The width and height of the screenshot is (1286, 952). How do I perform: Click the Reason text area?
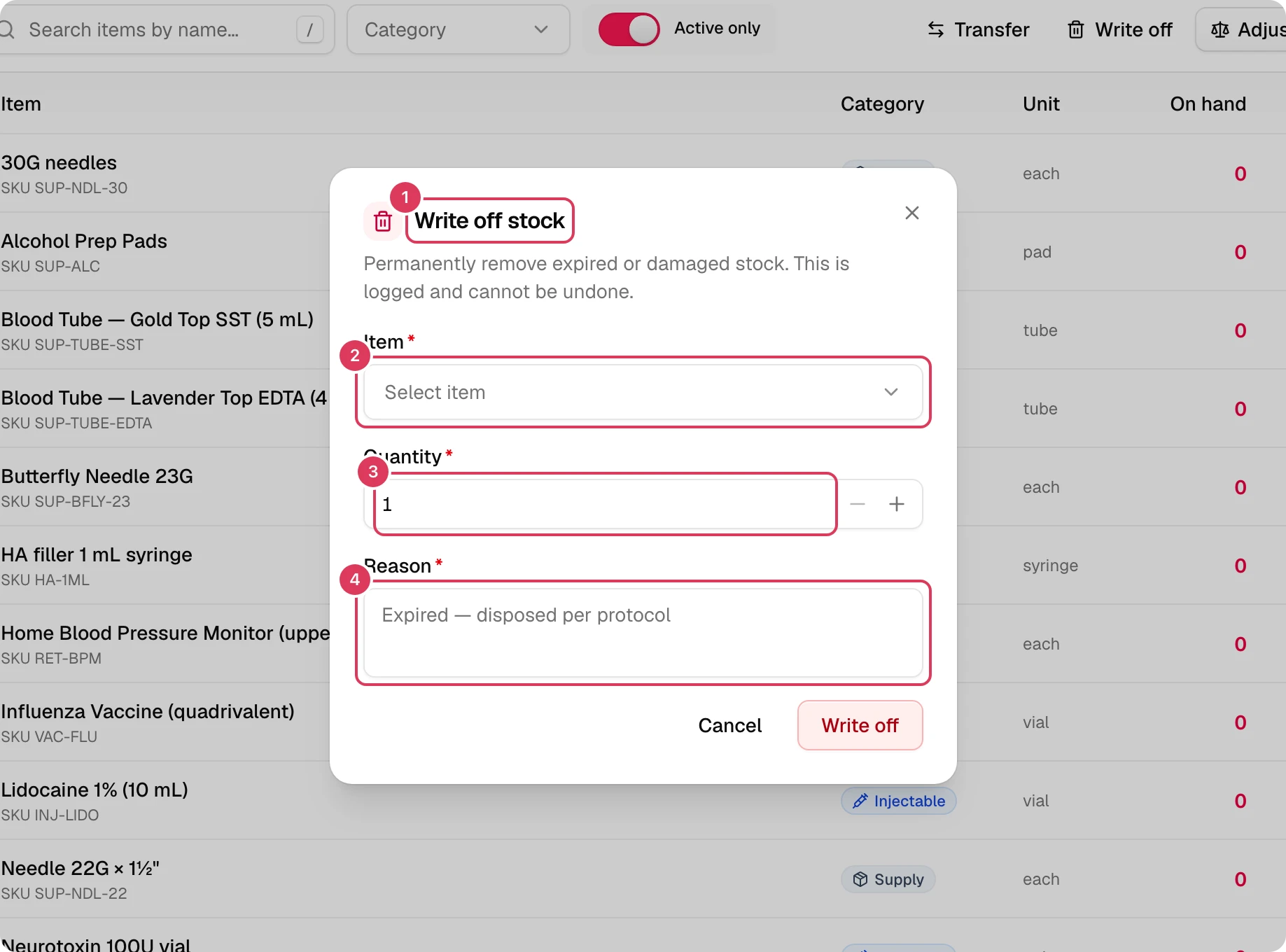click(x=643, y=633)
